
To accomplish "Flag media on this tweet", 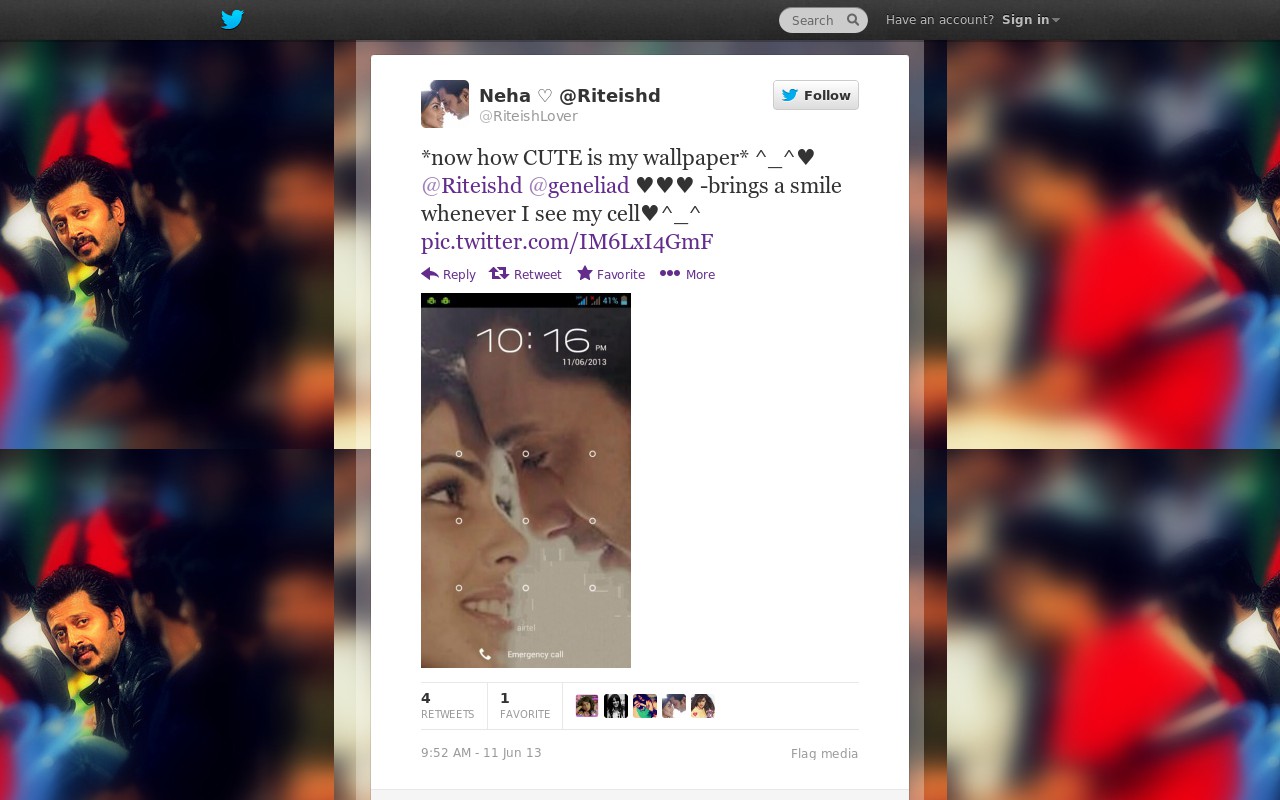I will pos(824,754).
